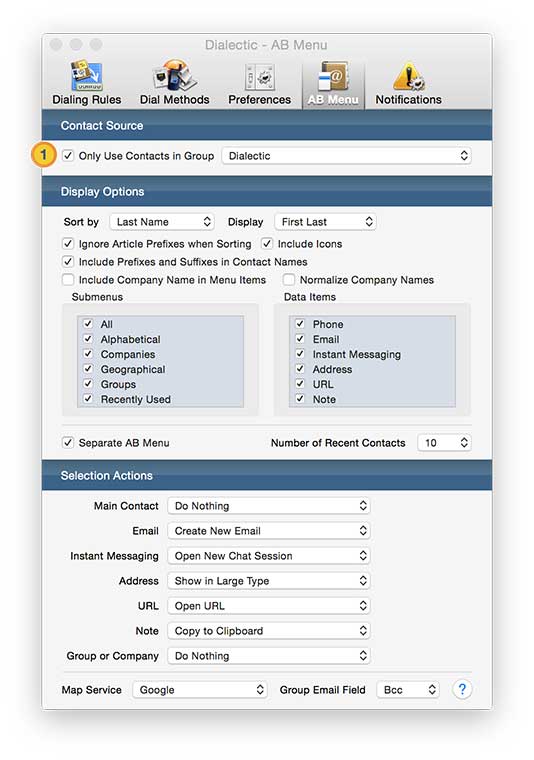Toggle Ignore Article Prefixes when Sorting

(68, 243)
